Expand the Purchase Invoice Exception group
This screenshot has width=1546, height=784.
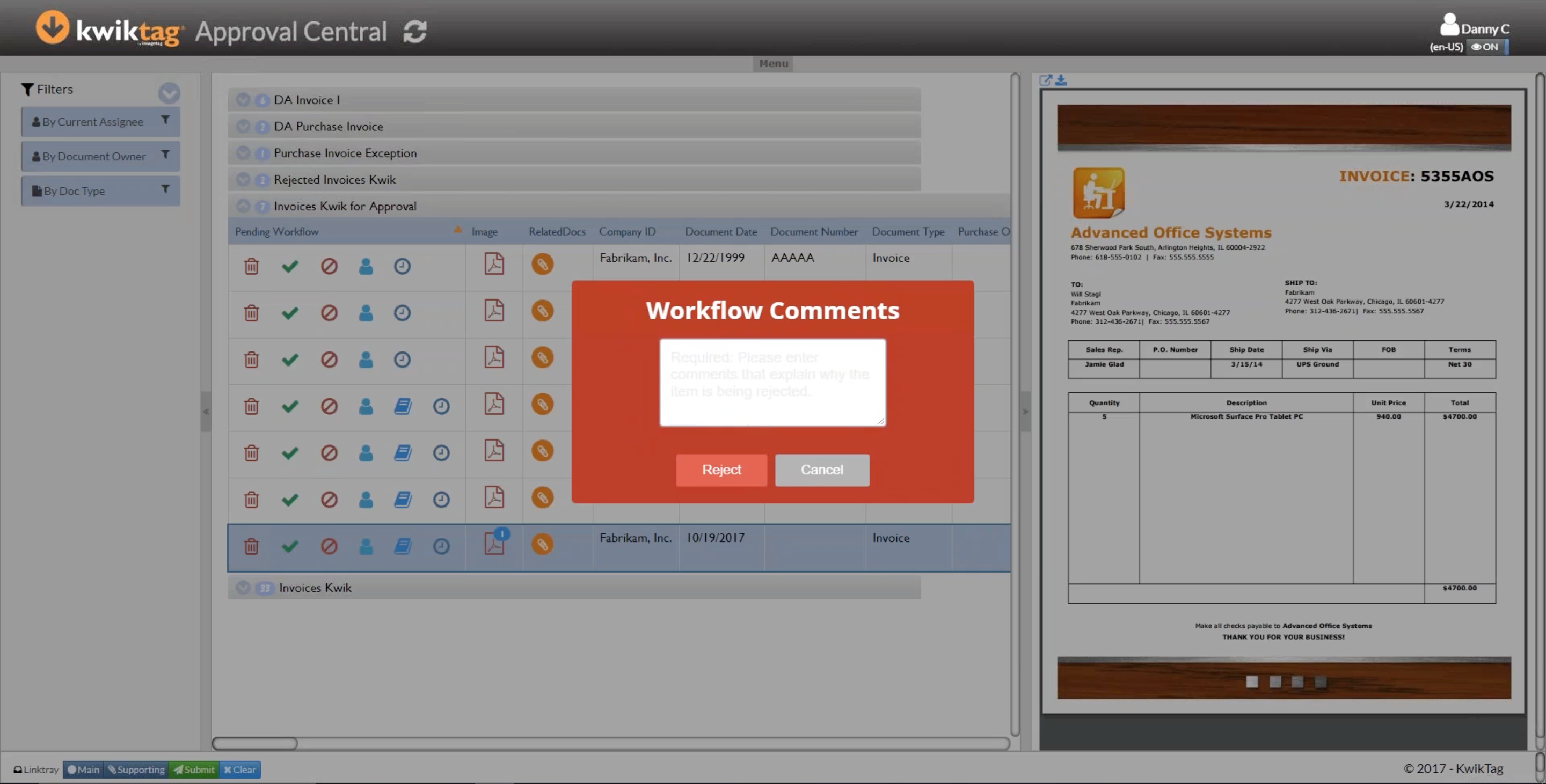tap(243, 152)
